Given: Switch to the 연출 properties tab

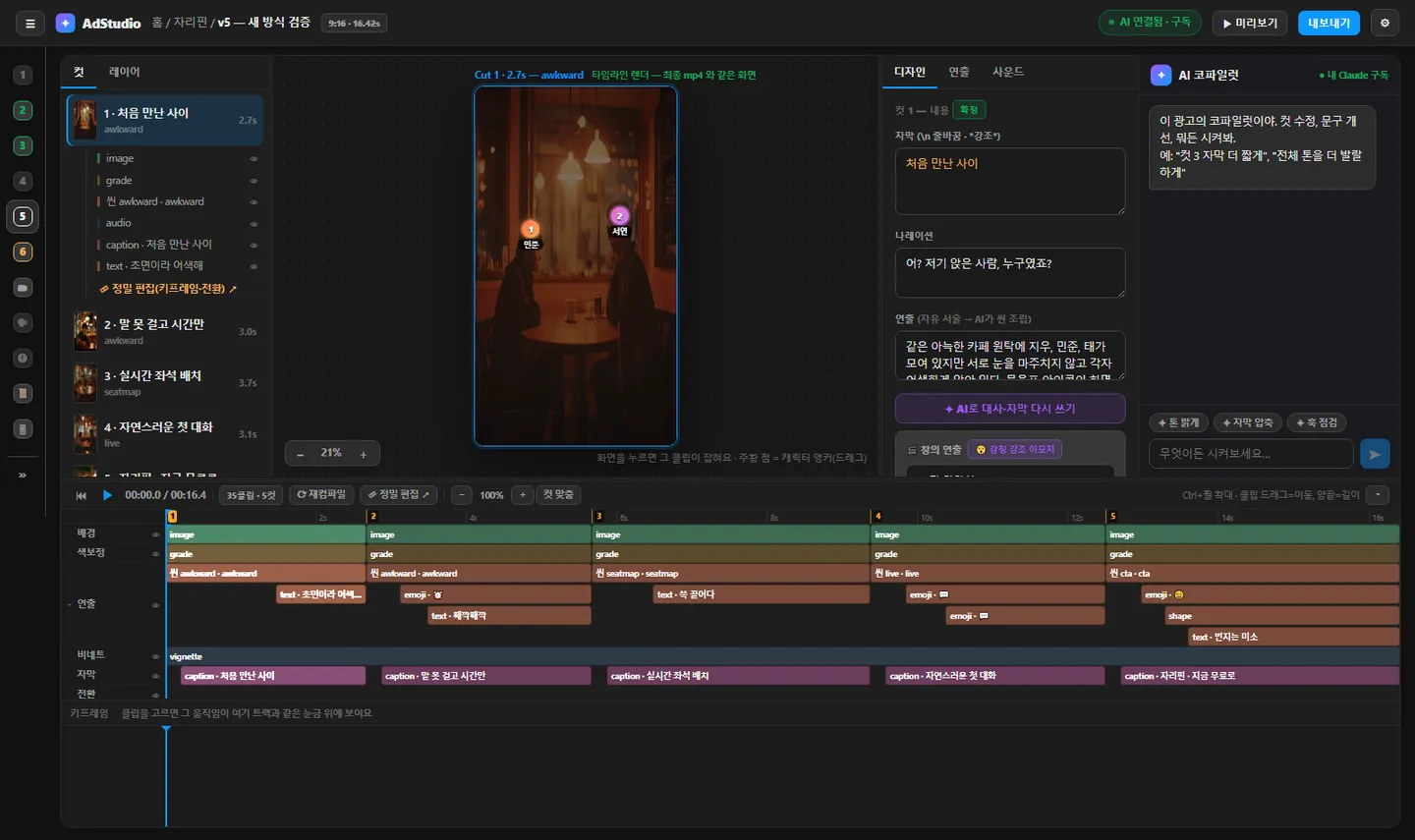Looking at the screenshot, I should click(x=959, y=72).
